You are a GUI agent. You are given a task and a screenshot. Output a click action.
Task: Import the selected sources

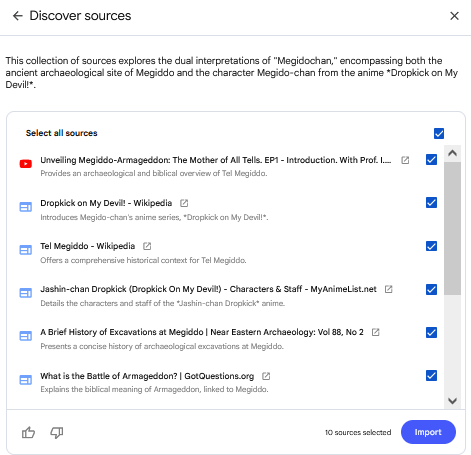[x=428, y=432]
